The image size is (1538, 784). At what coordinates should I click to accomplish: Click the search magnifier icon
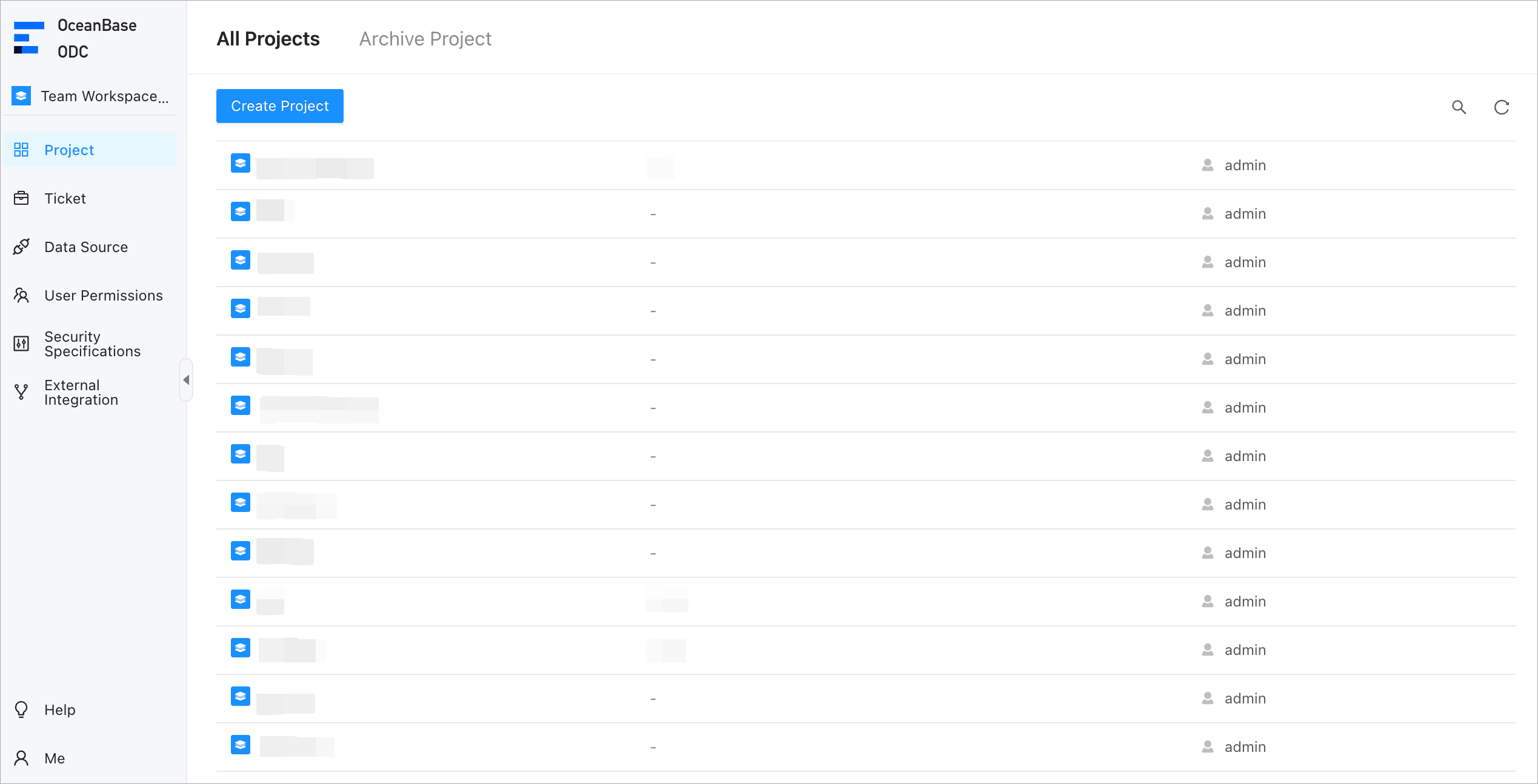(1459, 107)
